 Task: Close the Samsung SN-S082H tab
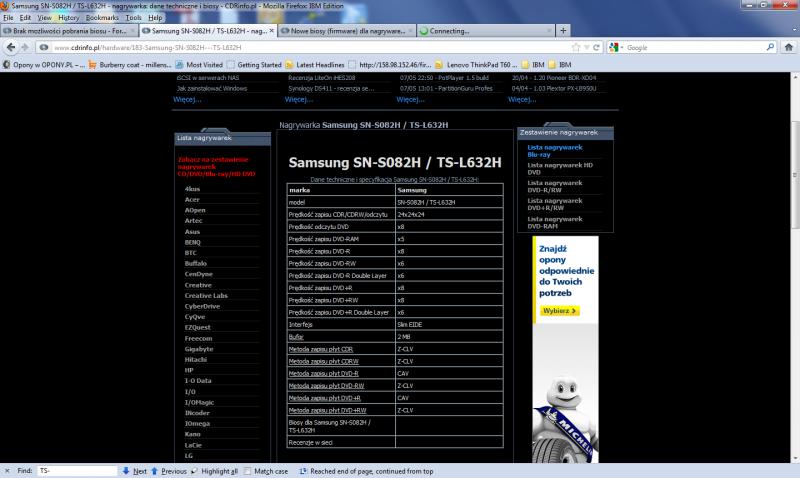coord(271,31)
